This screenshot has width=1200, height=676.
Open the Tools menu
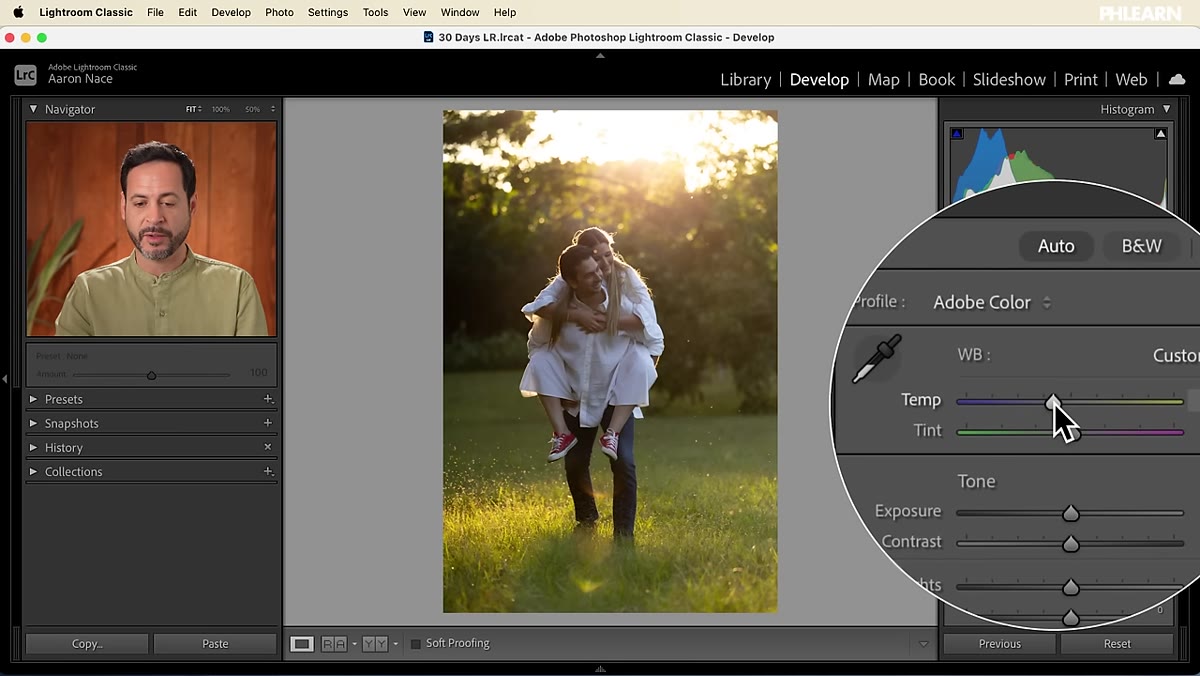pos(375,12)
